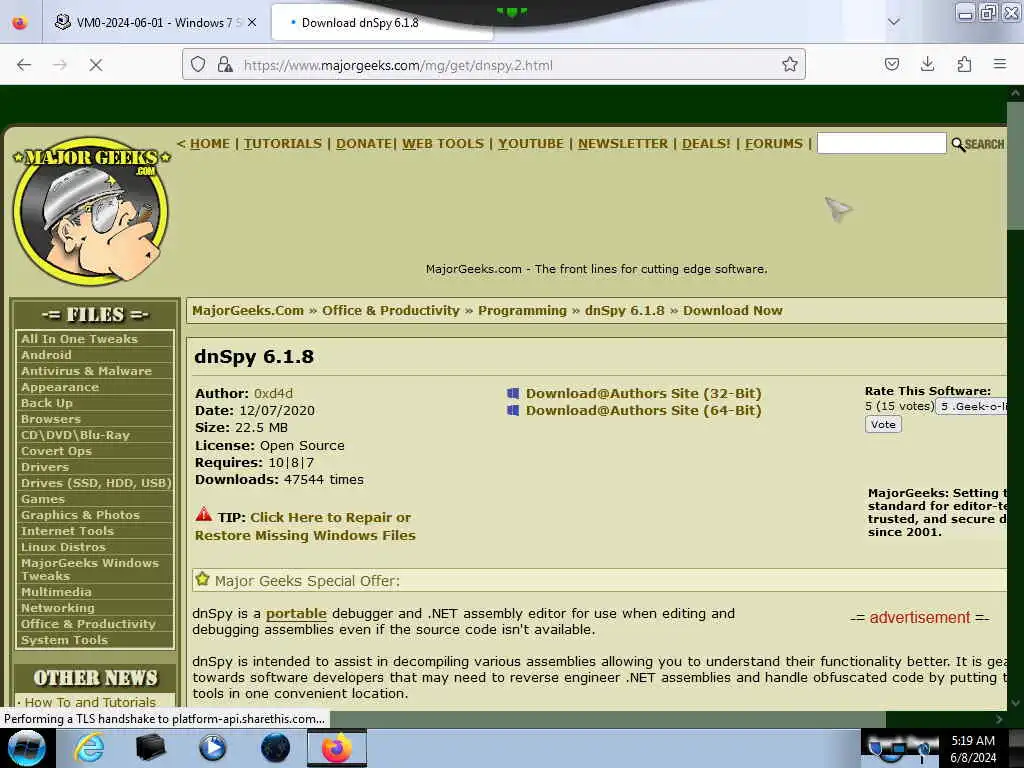Click the scroll right arrow at the bottom
The height and width of the screenshot is (768, 1024).
[x=999, y=719]
